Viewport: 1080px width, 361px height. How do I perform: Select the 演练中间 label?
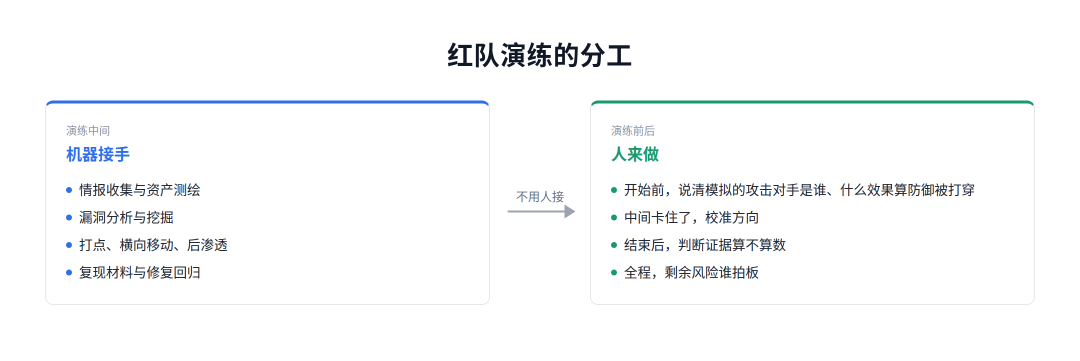(88, 131)
